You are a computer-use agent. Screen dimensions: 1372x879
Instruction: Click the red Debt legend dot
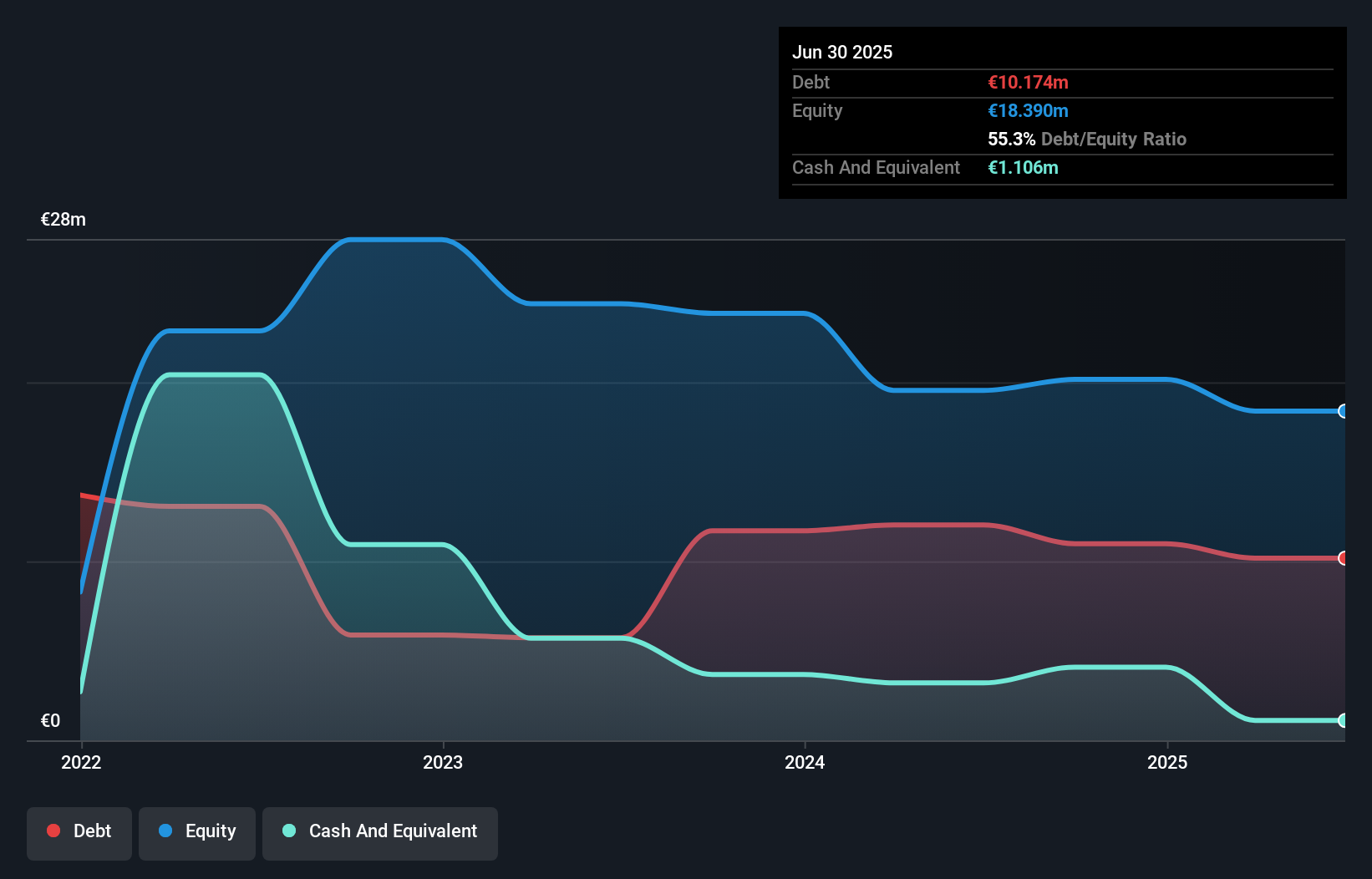tap(52, 831)
